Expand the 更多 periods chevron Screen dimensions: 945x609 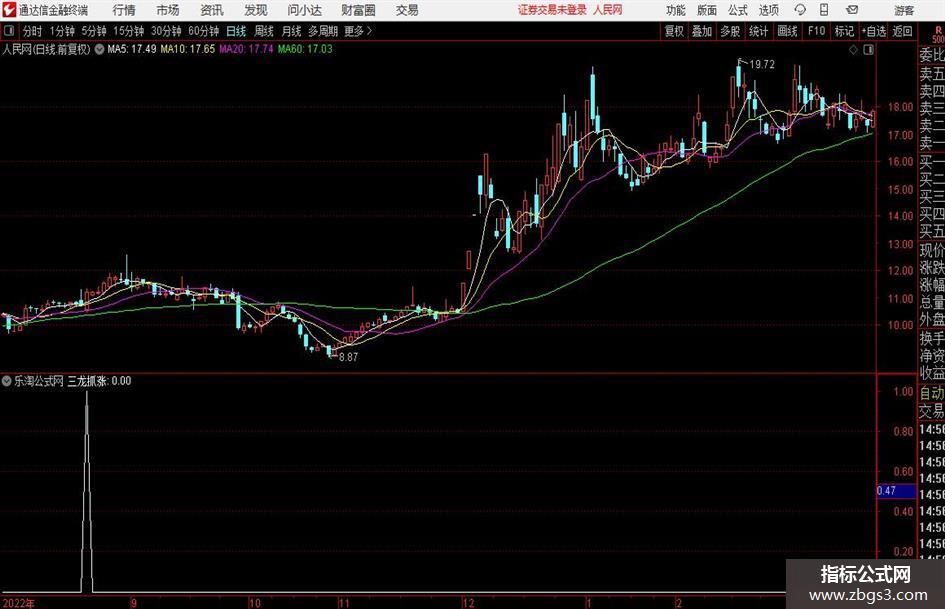click(x=369, y=31)
